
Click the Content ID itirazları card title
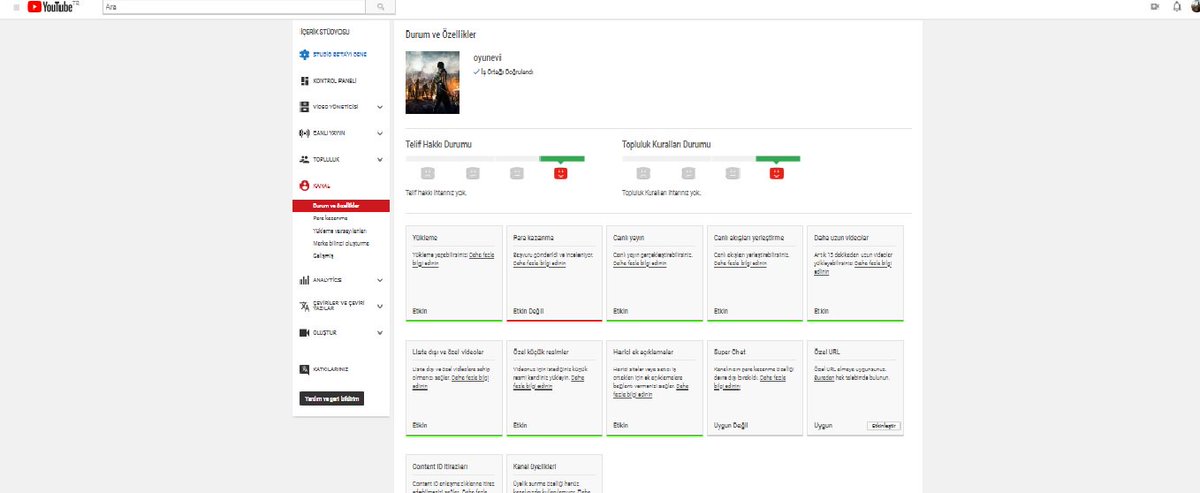point(440,467)
